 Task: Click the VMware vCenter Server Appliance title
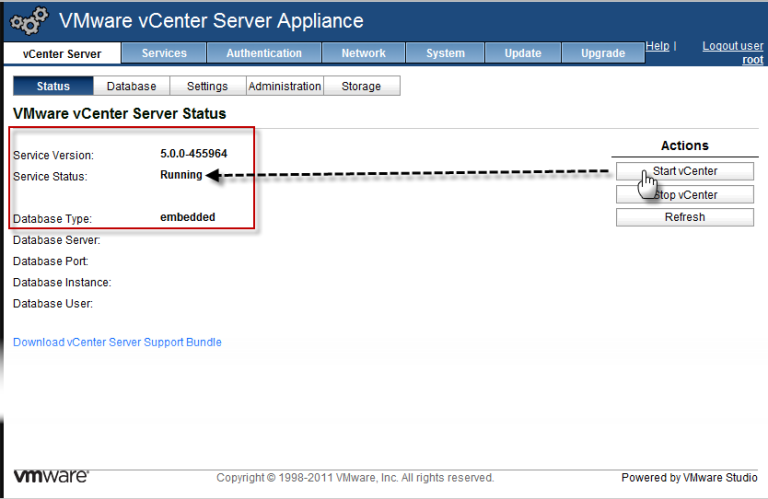point(211,21)
